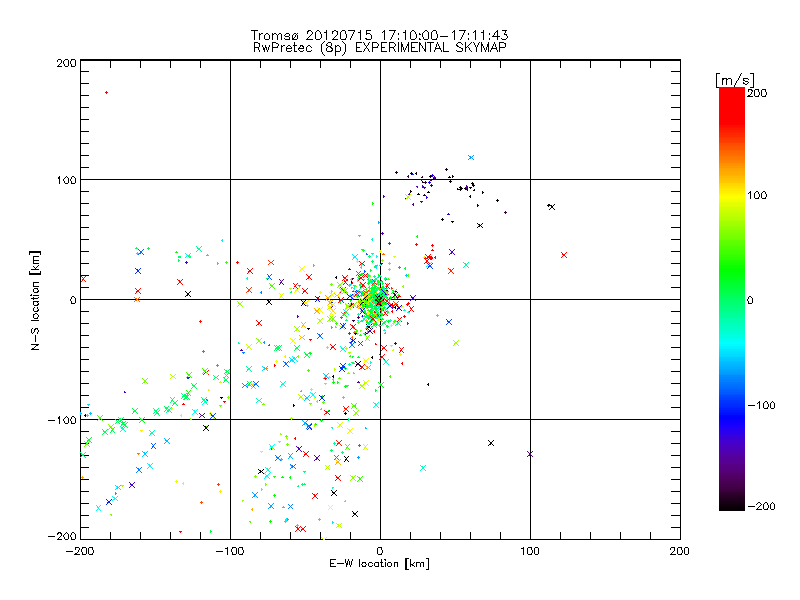Click the colorbar's black region near -200

tap(732, 503)
